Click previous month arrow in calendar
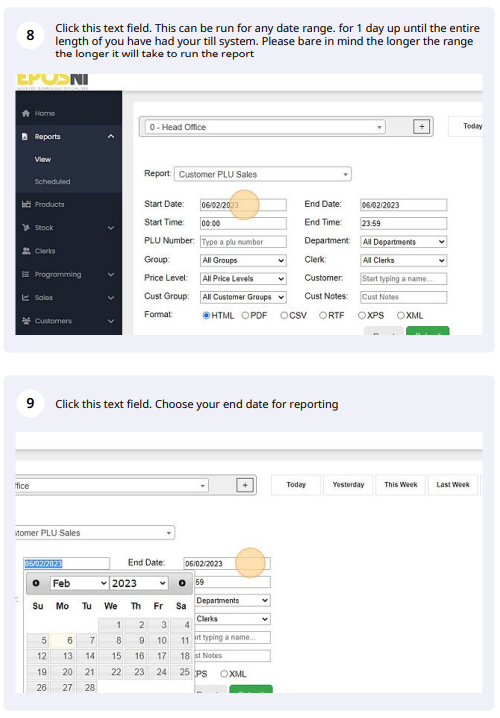The width and height of the screenshot is (500, 718). 36,583
